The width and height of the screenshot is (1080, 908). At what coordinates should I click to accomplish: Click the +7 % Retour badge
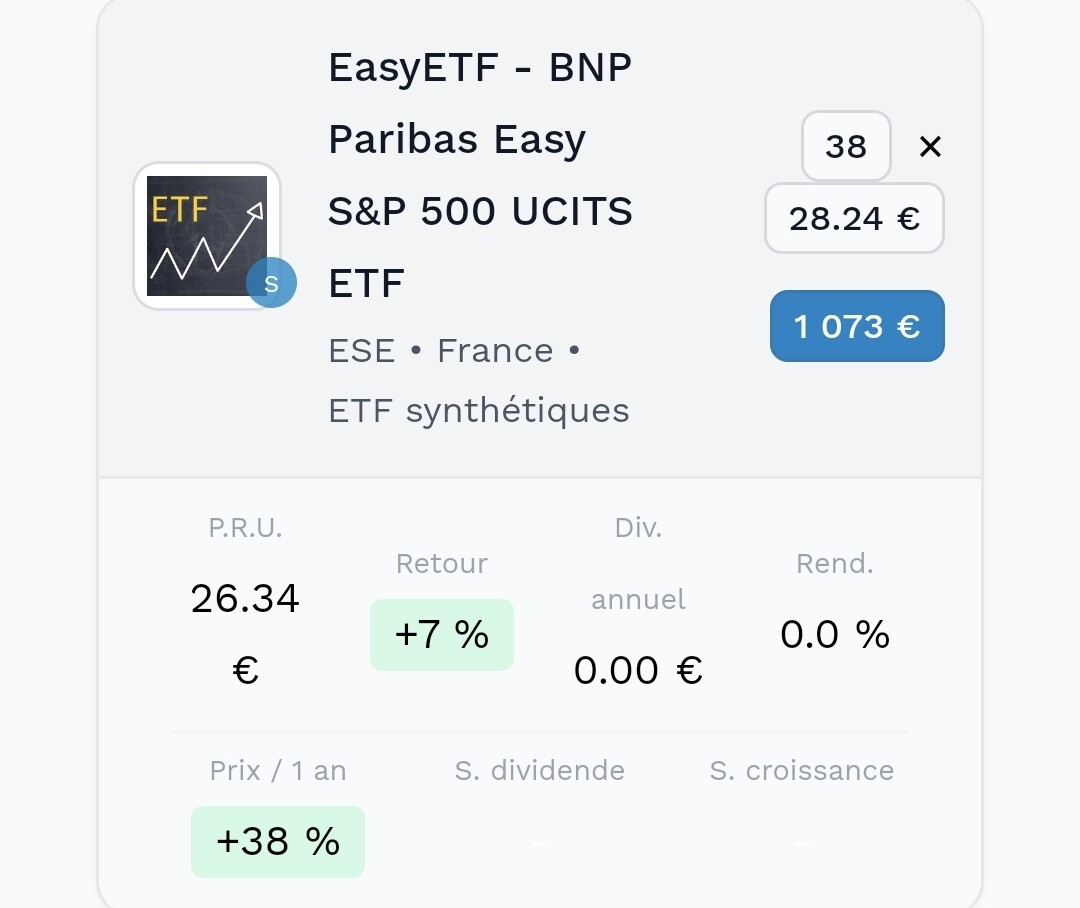[x=442, y=634]
